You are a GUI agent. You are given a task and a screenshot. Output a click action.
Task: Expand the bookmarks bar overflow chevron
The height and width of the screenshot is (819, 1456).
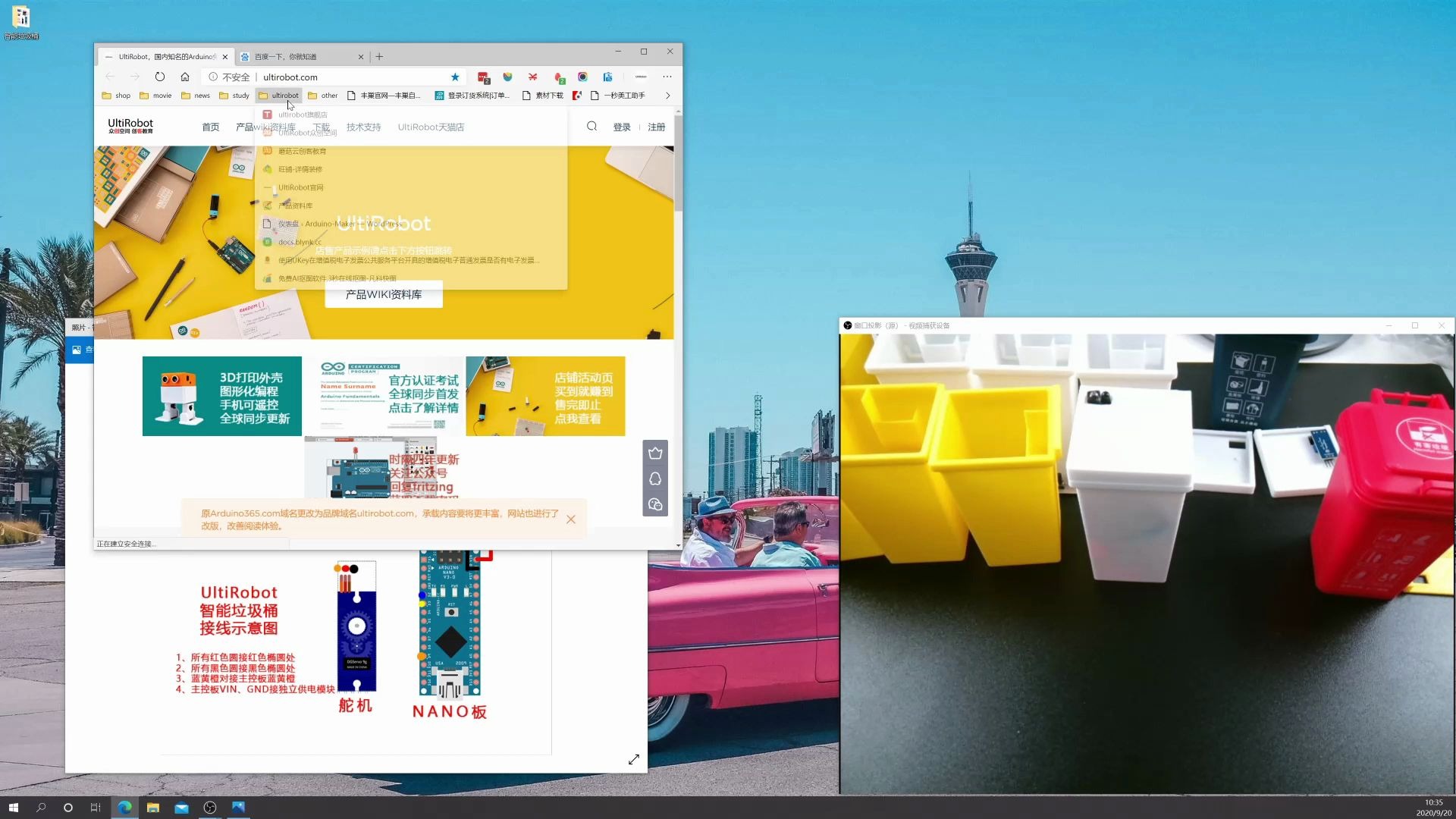(x=668, y=96)
